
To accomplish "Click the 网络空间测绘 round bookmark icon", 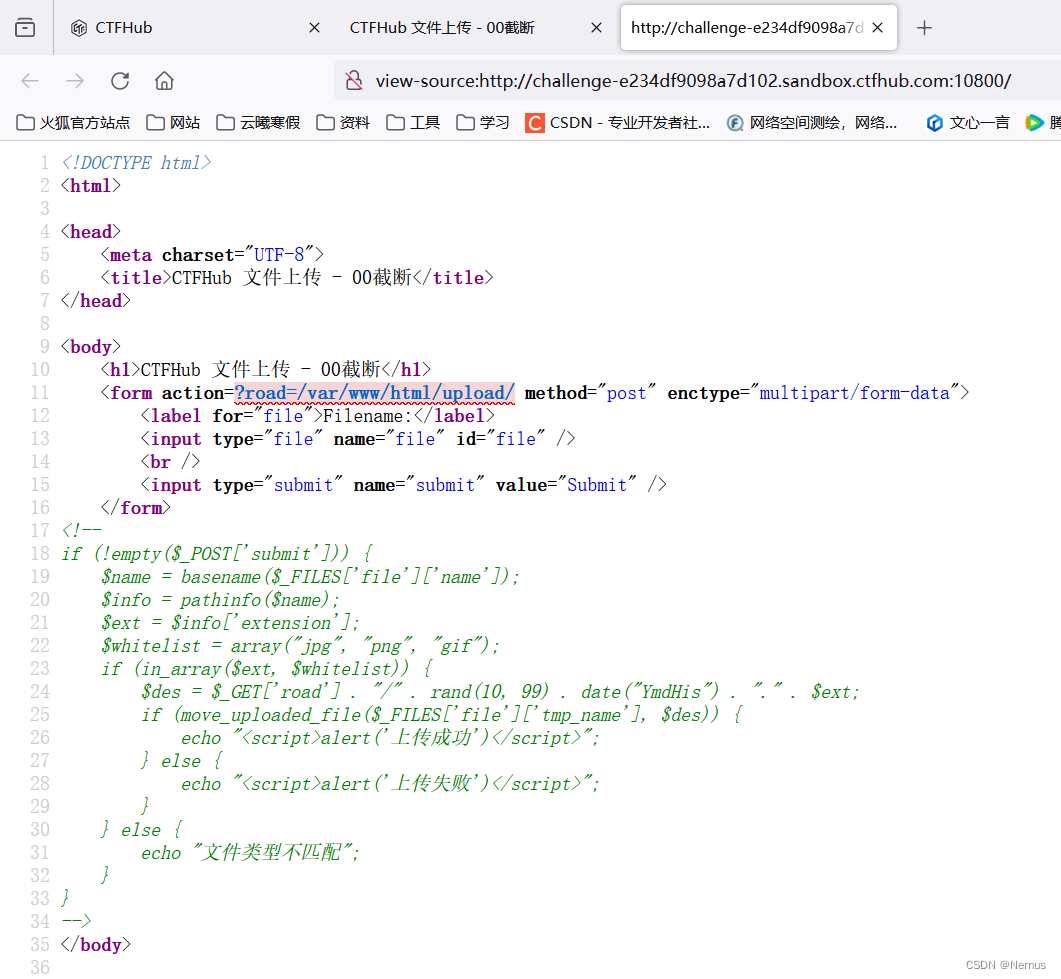I will coord(735,122).
